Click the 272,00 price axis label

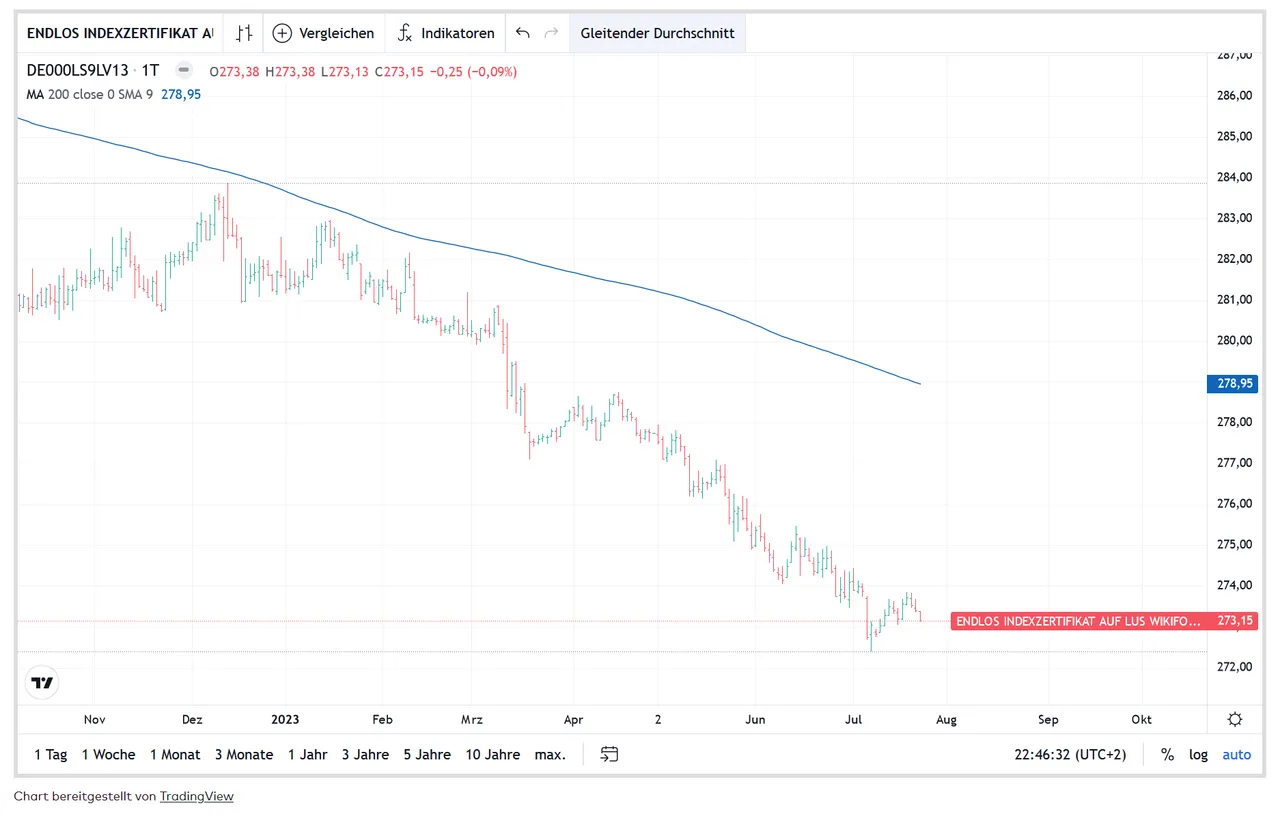[x=1233, y=666]
